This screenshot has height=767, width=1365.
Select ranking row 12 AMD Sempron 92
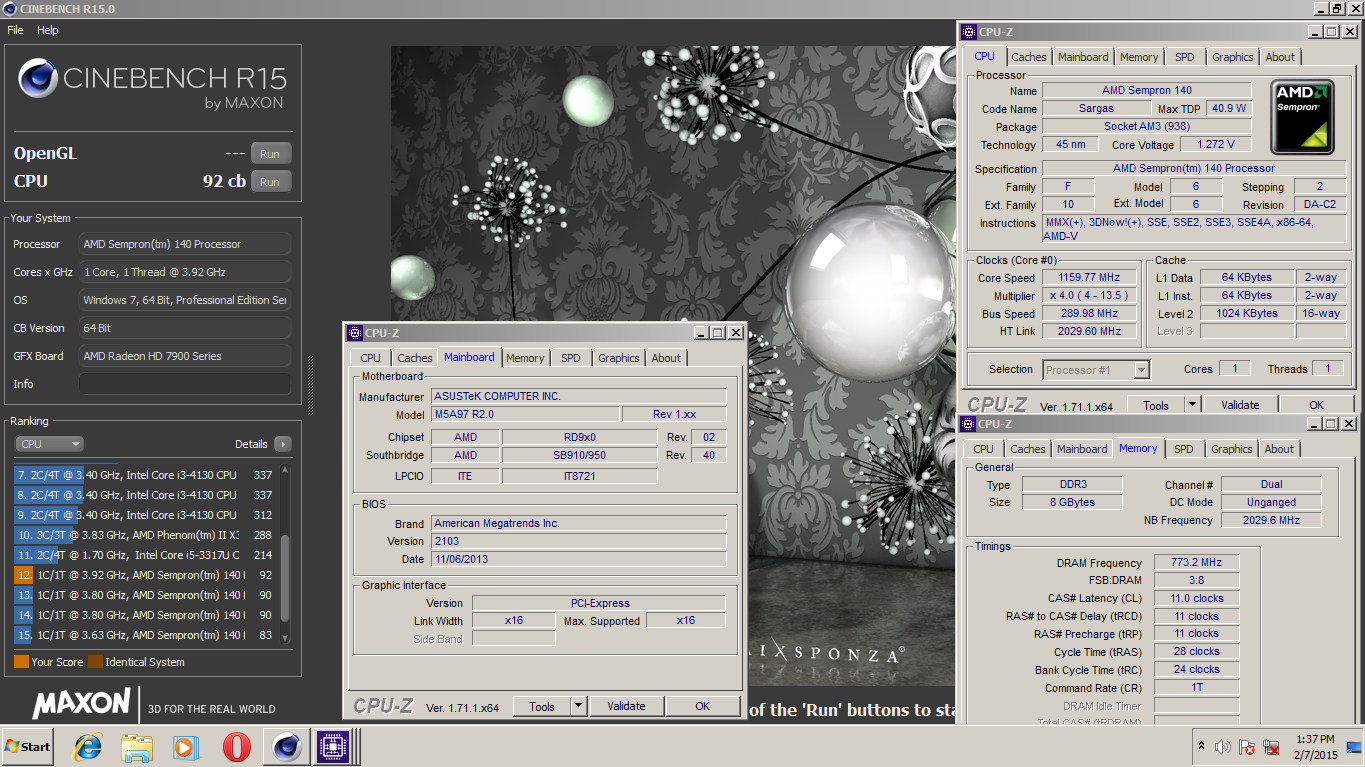(x=144, y=575)
